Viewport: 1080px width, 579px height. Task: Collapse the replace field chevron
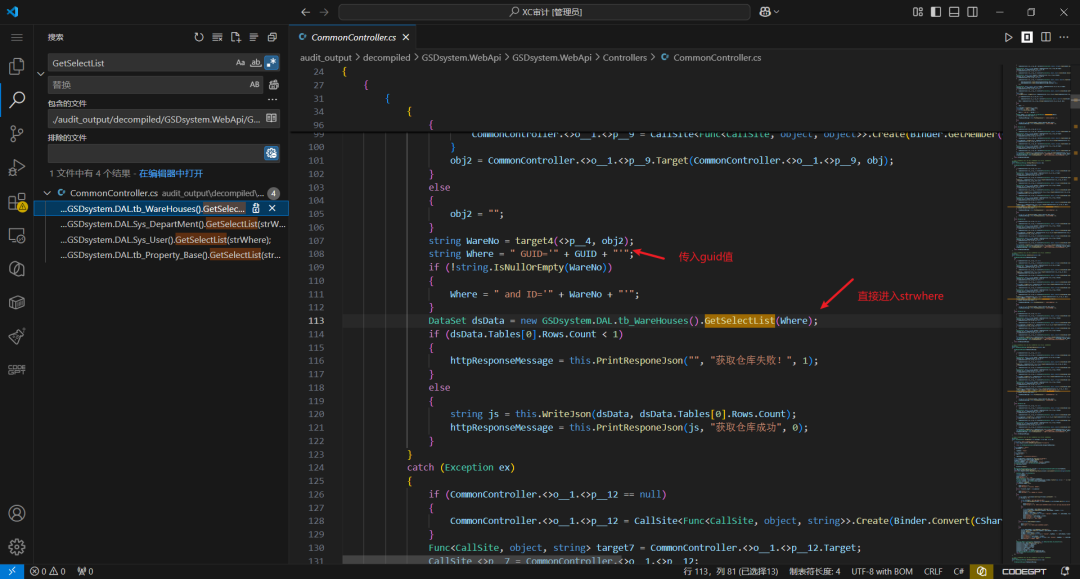coord(41,74)
